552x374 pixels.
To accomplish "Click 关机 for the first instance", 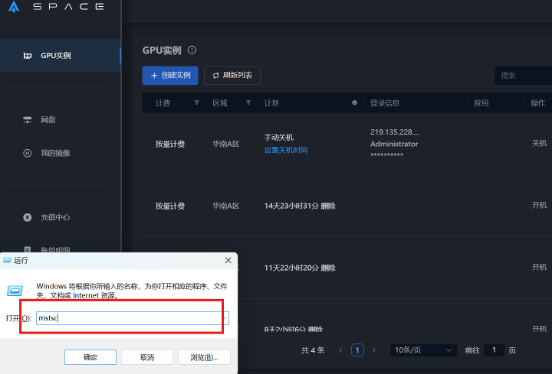I will (539, 143).
